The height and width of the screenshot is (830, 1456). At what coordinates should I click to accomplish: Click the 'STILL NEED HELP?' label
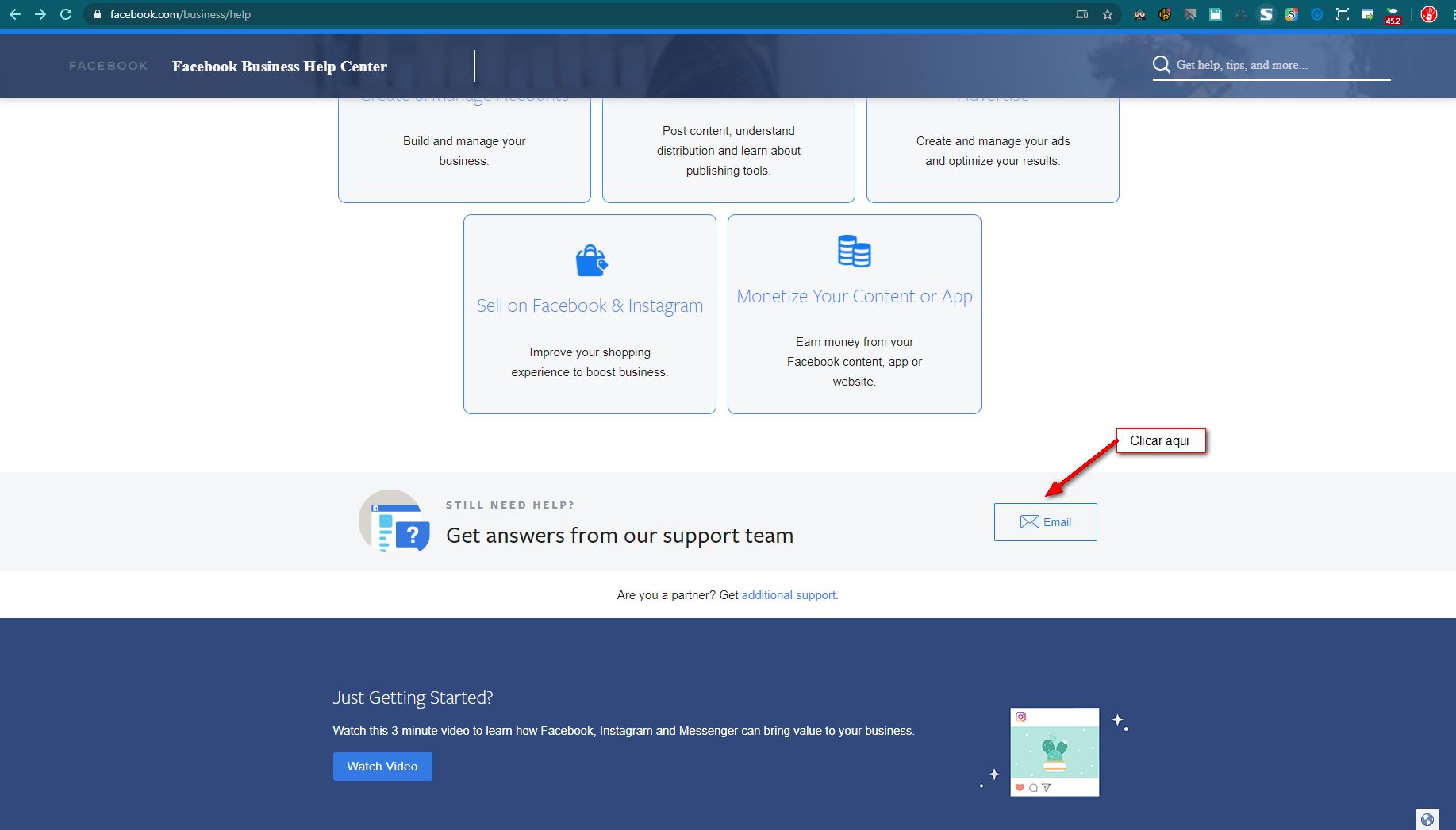510,505
